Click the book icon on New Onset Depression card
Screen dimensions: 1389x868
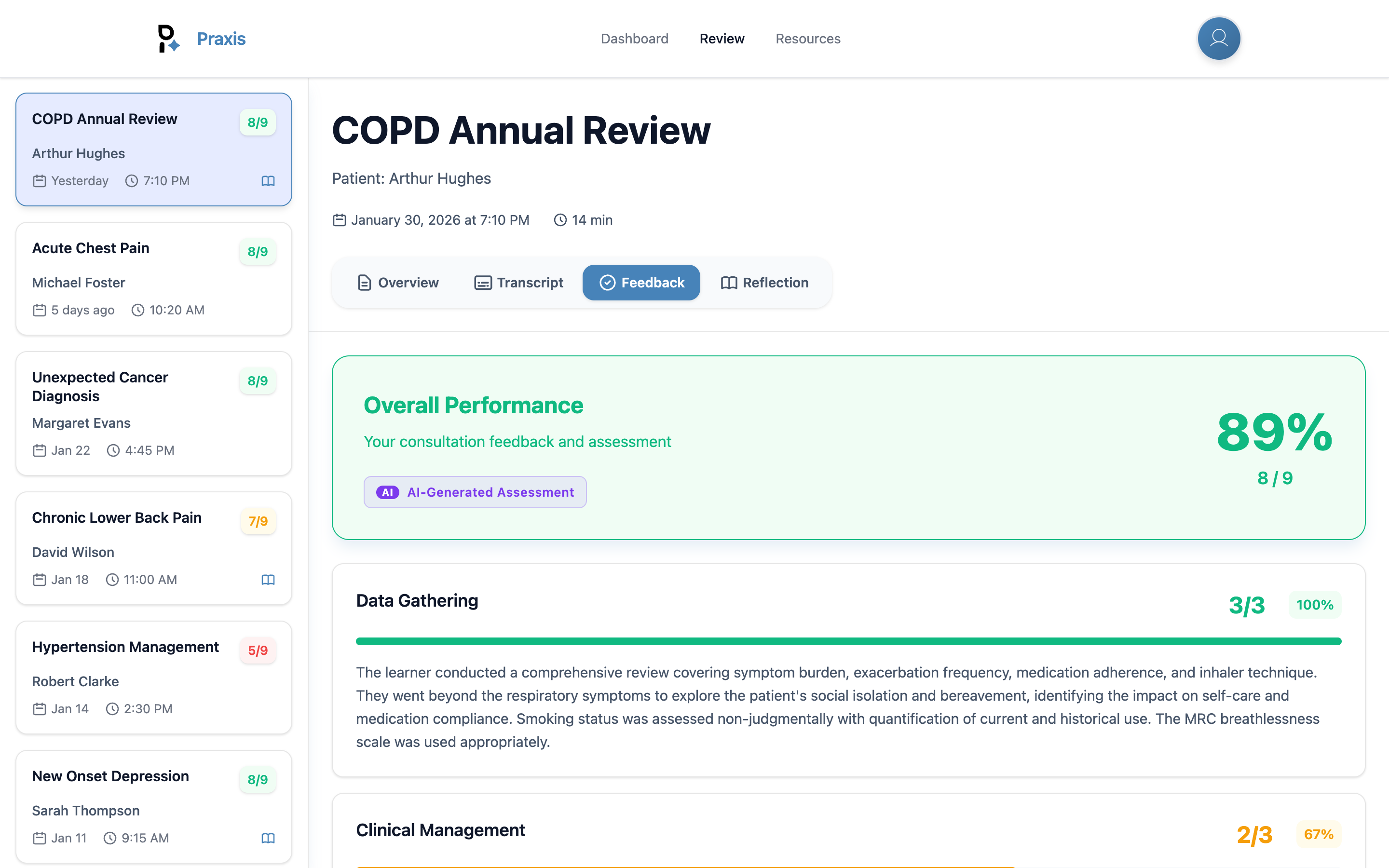point(268,838)
